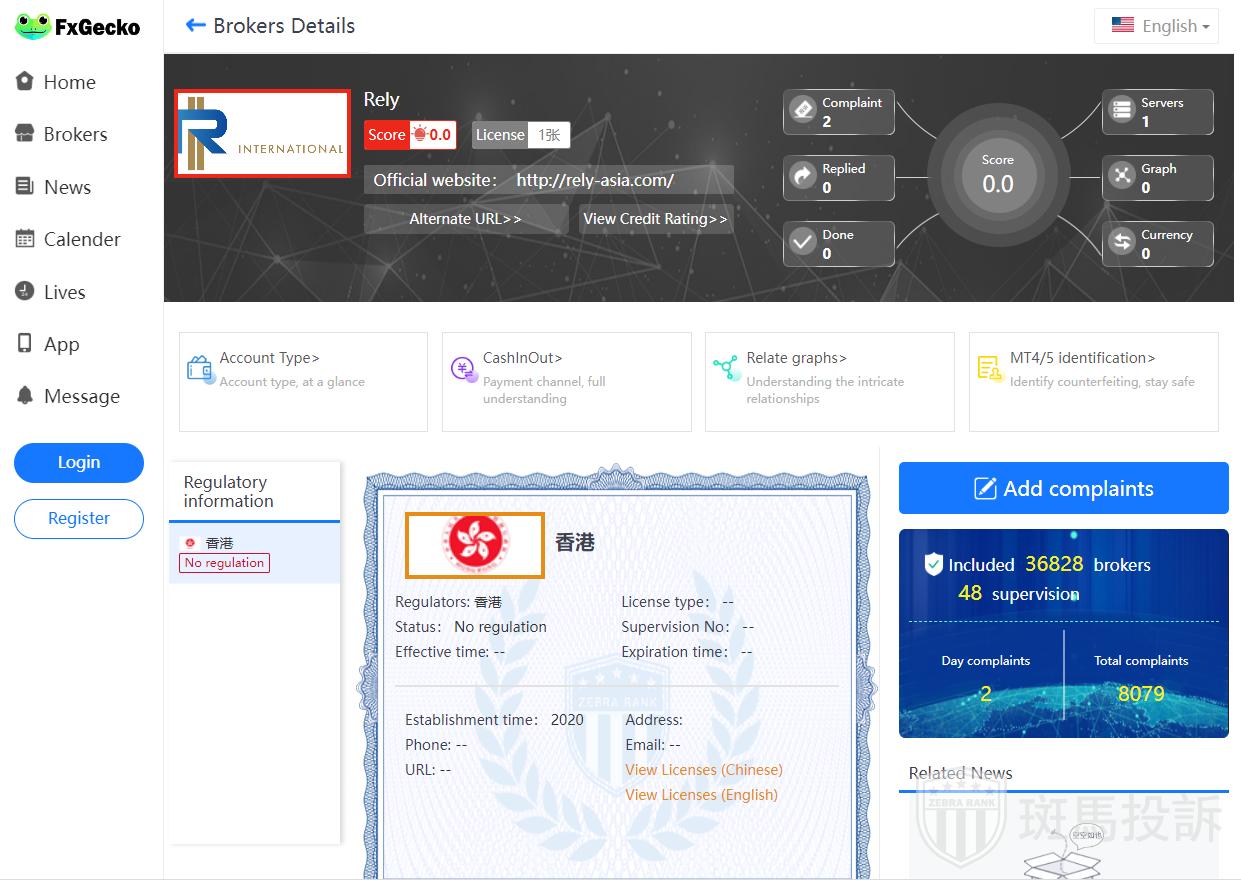1241x880 pixels.
Task: Open the MT4/5 identification card
Action: tap(1093, 381)
